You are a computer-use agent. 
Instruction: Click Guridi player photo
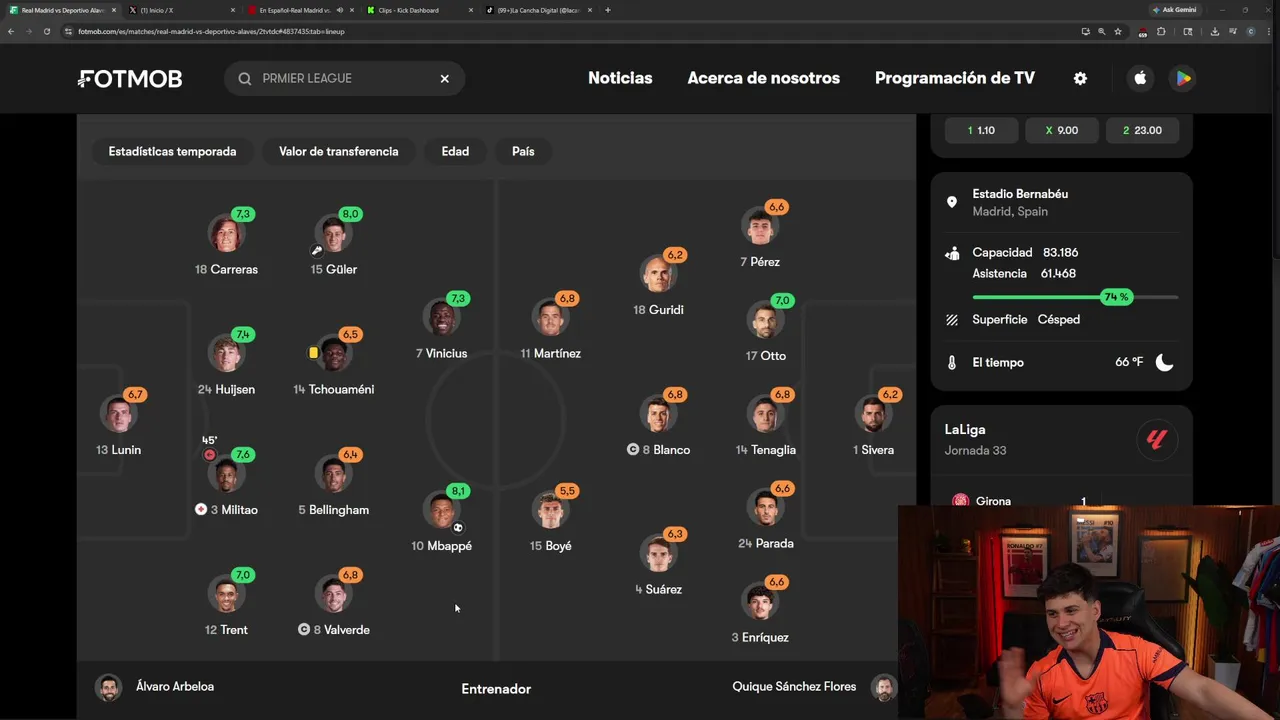click(x=659, y=274)
